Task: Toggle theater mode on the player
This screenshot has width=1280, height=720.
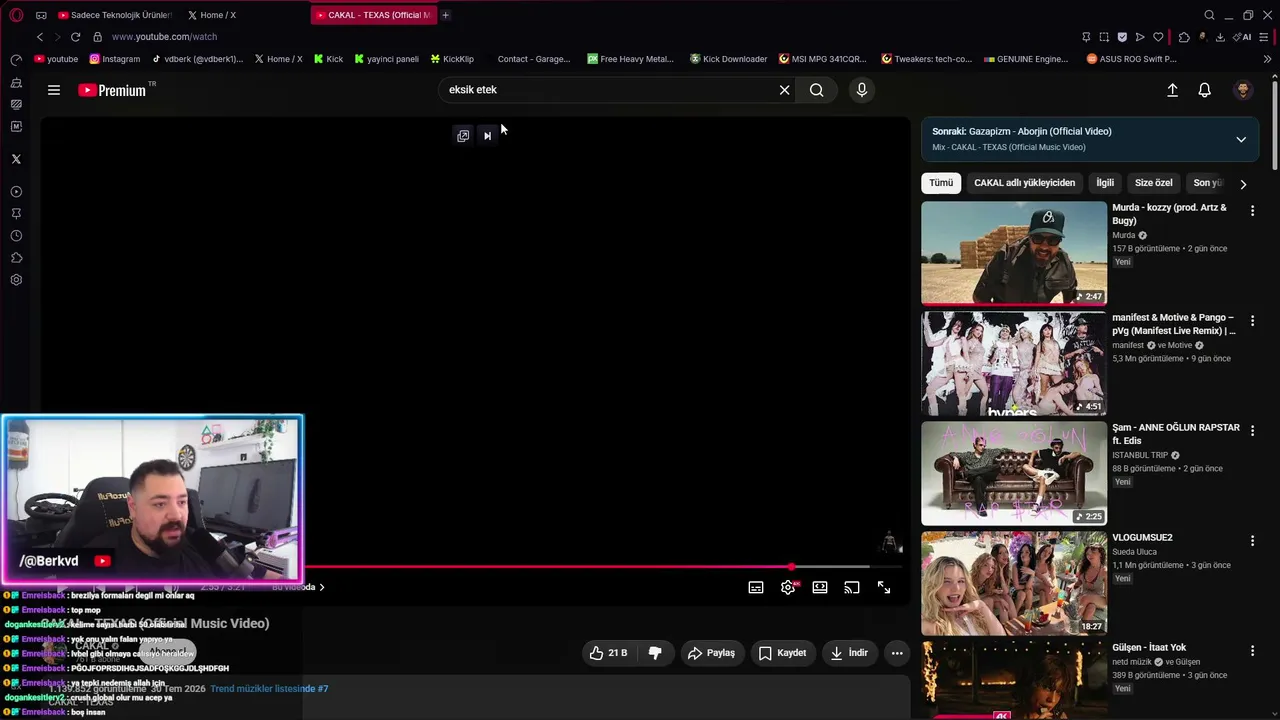Action: point(820,587)
